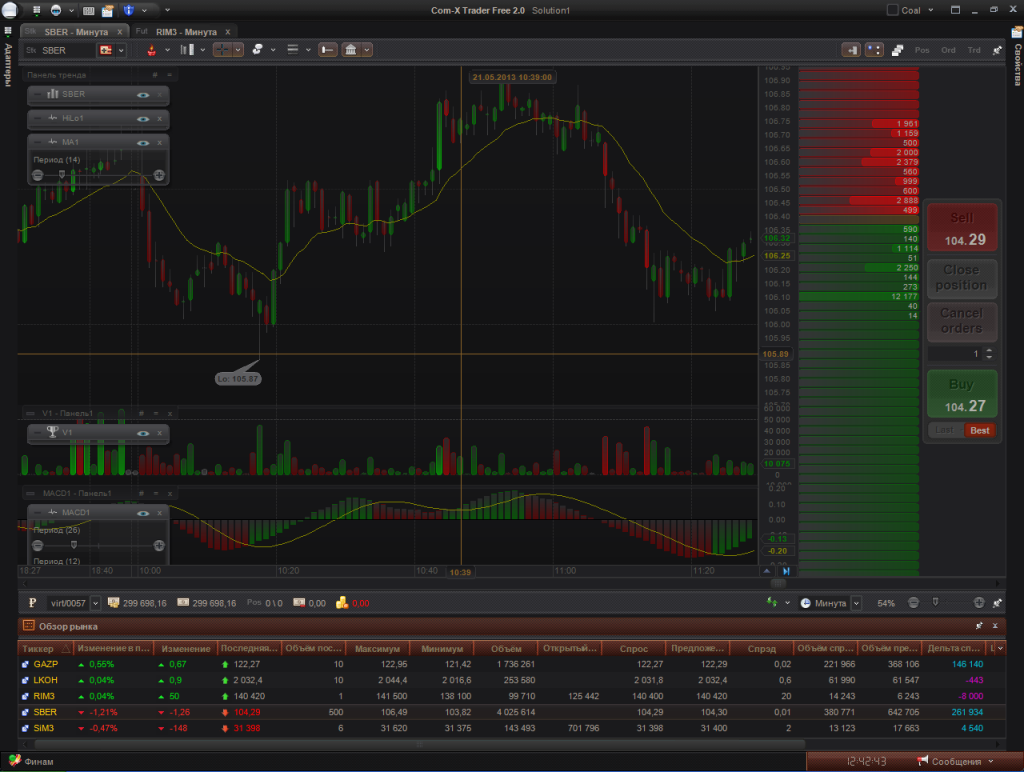Click the horizontal lines style icon
Image resolution: width=1024 pixels, height=772 pixels.
[293, 49]
